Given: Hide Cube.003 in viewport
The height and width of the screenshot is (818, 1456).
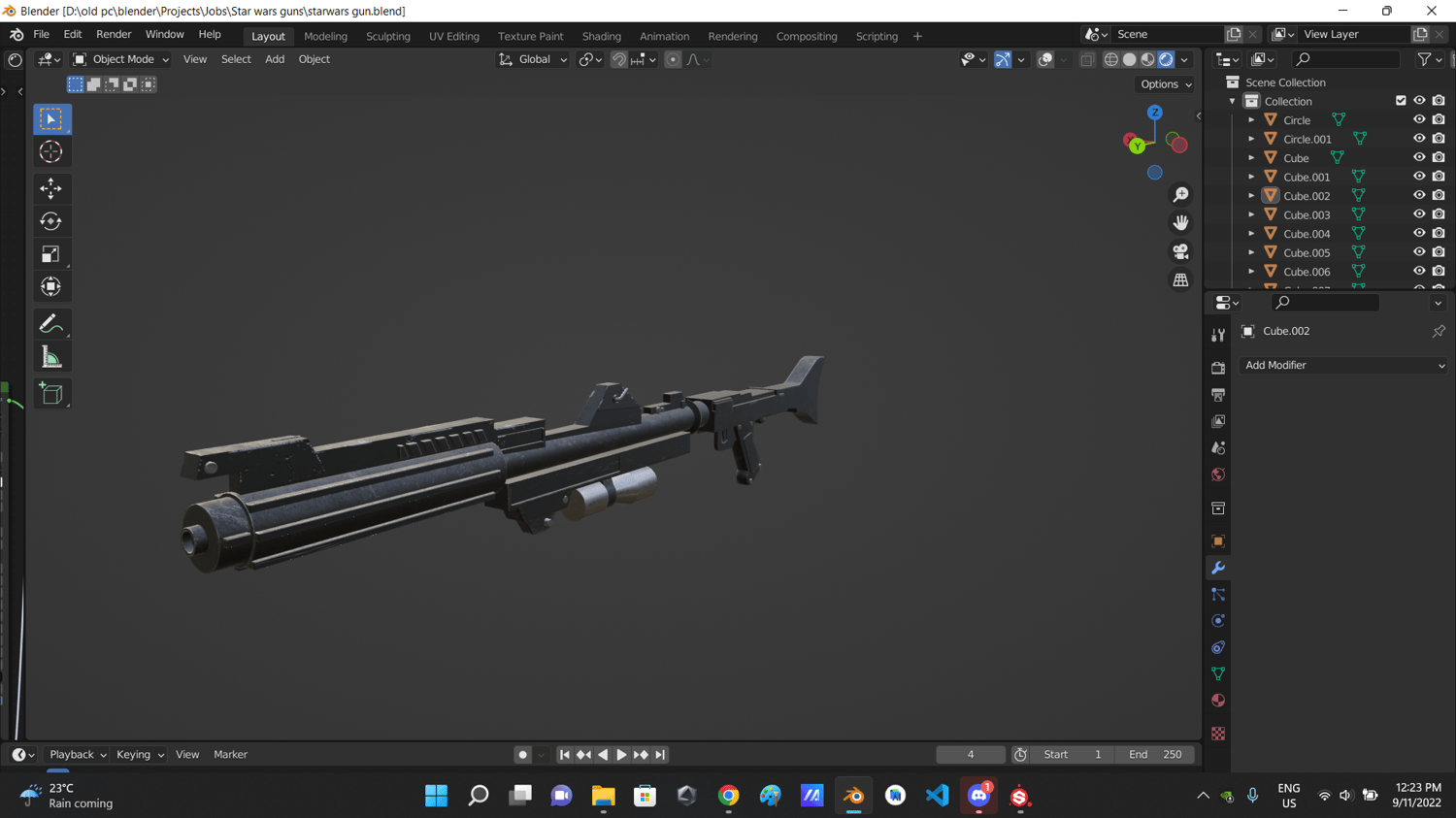Looking at the screenshot, I should tap(1419, 214).
